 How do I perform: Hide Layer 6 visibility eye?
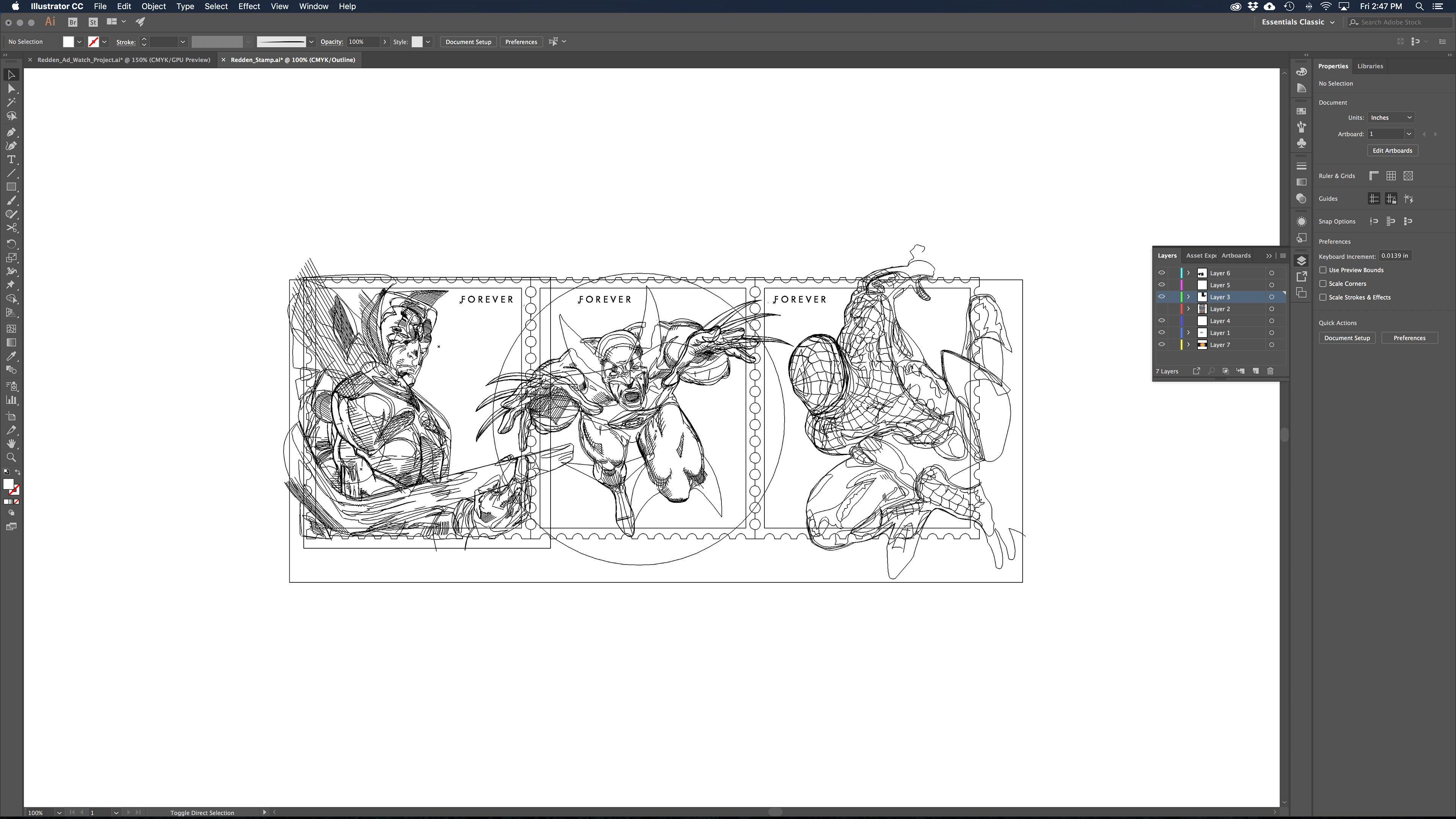1161,273
